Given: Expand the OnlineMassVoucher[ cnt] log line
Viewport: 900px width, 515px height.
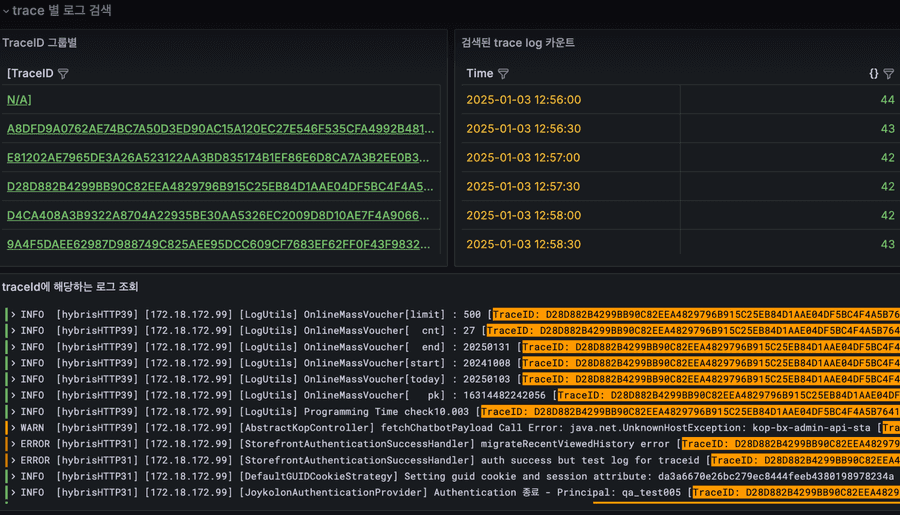Looking at the screenshot, I should (13, 331).
